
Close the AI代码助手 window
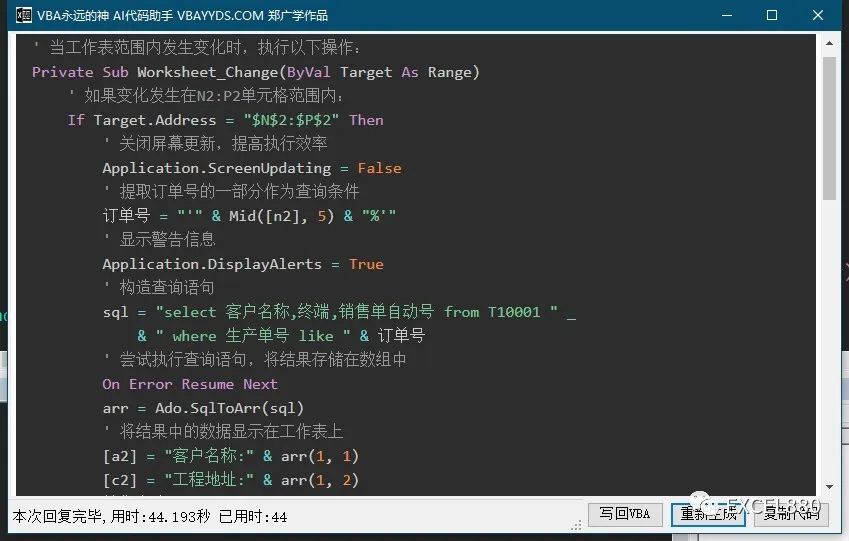(818, 15)
